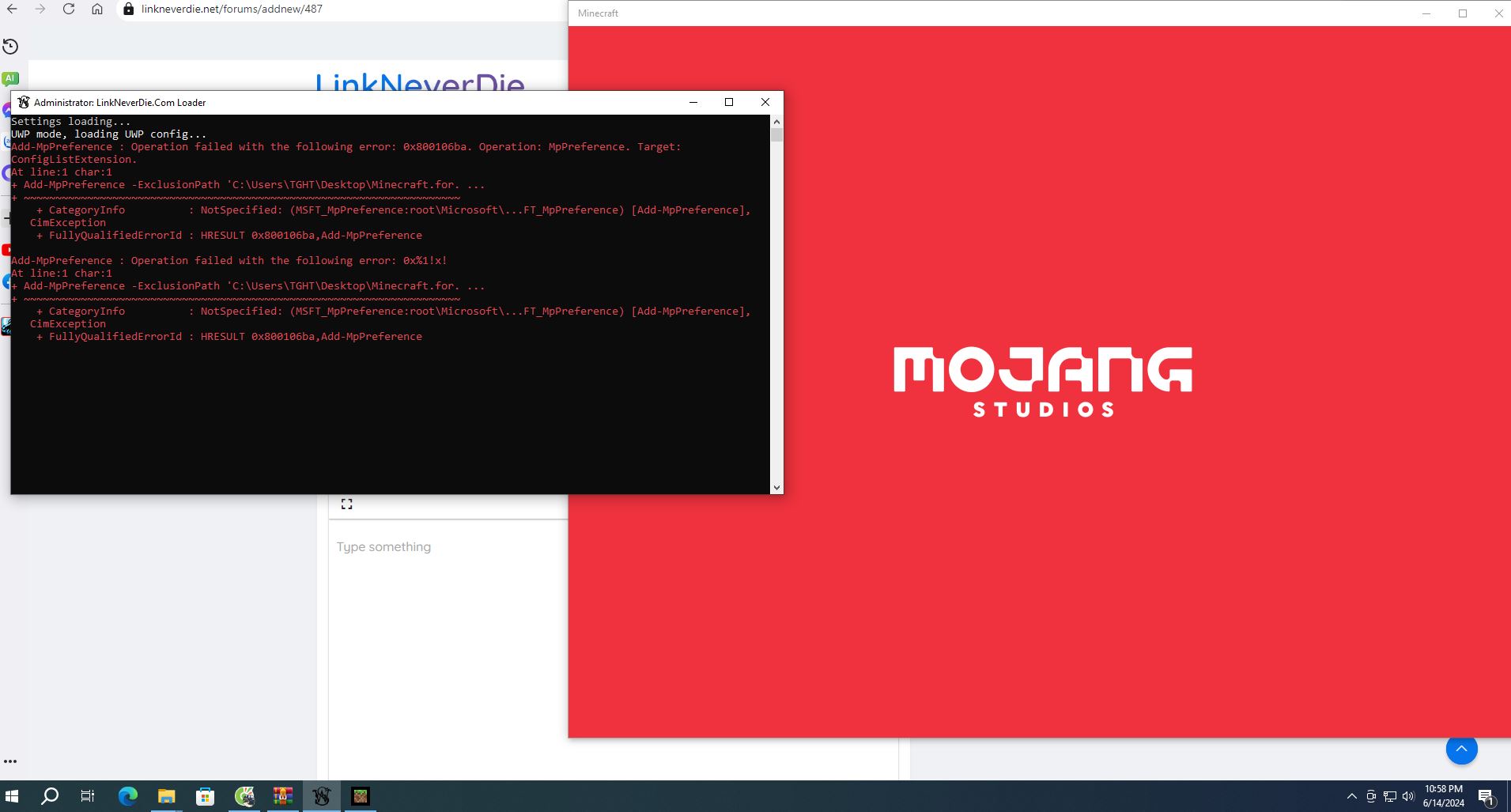Image resolution: width=1511 pixels, height=812 pixels.
Task: Click the browser back arrow
Action: (x=12, y=9)
